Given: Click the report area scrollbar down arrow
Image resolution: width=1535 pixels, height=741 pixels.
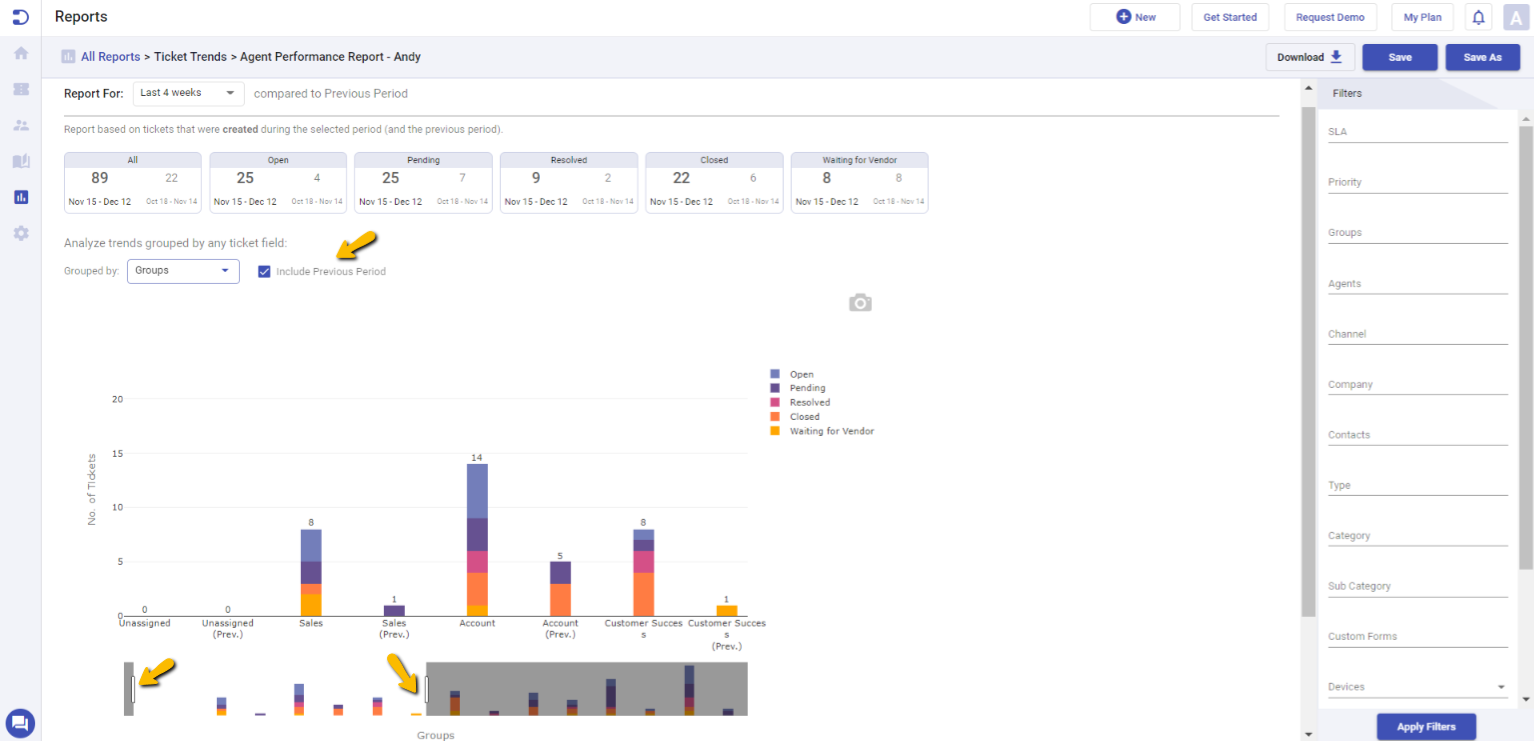Looking at the screenshot, I should (1308, 733).
